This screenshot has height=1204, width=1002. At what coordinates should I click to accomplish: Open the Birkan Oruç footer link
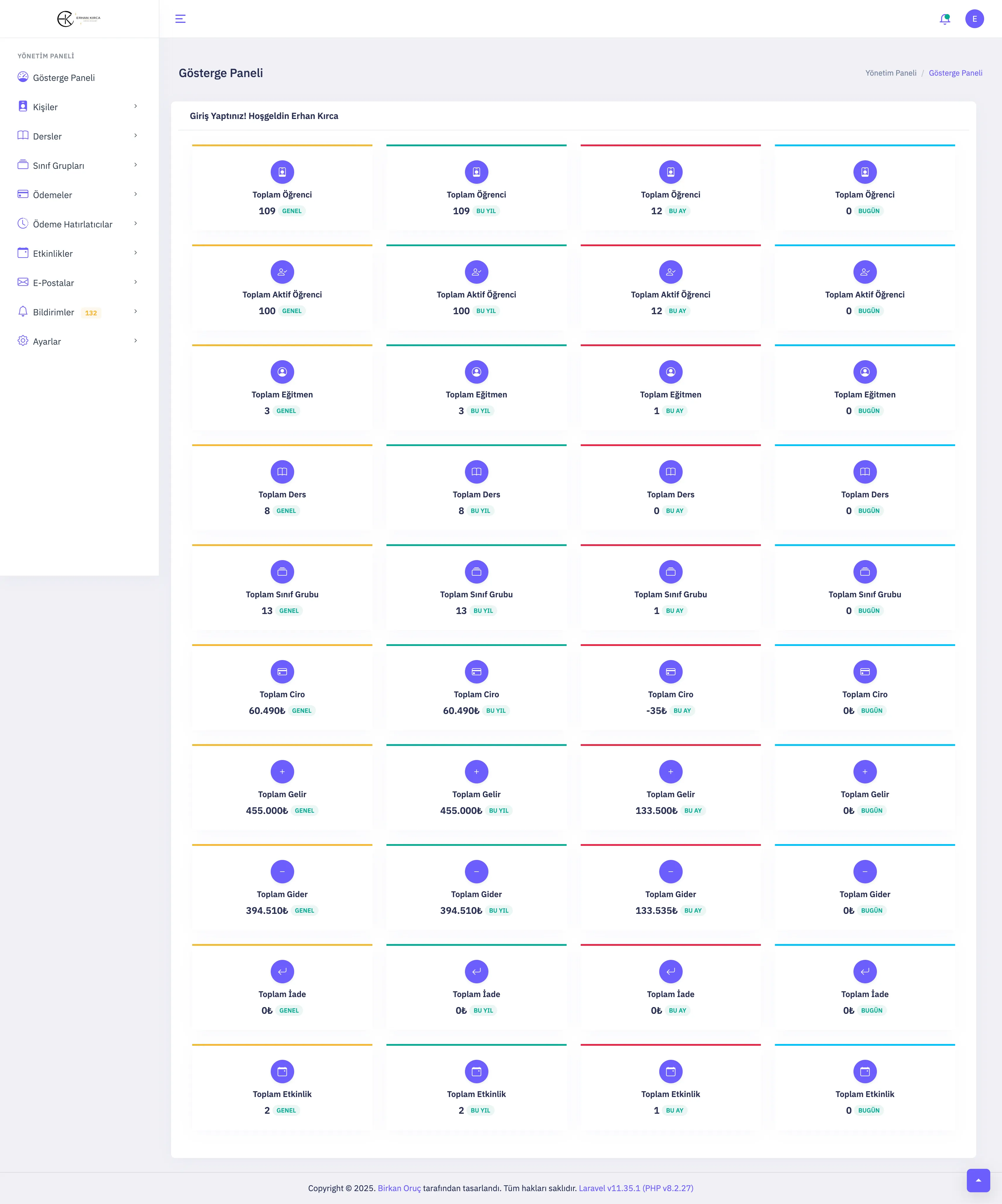[399, 1188]
